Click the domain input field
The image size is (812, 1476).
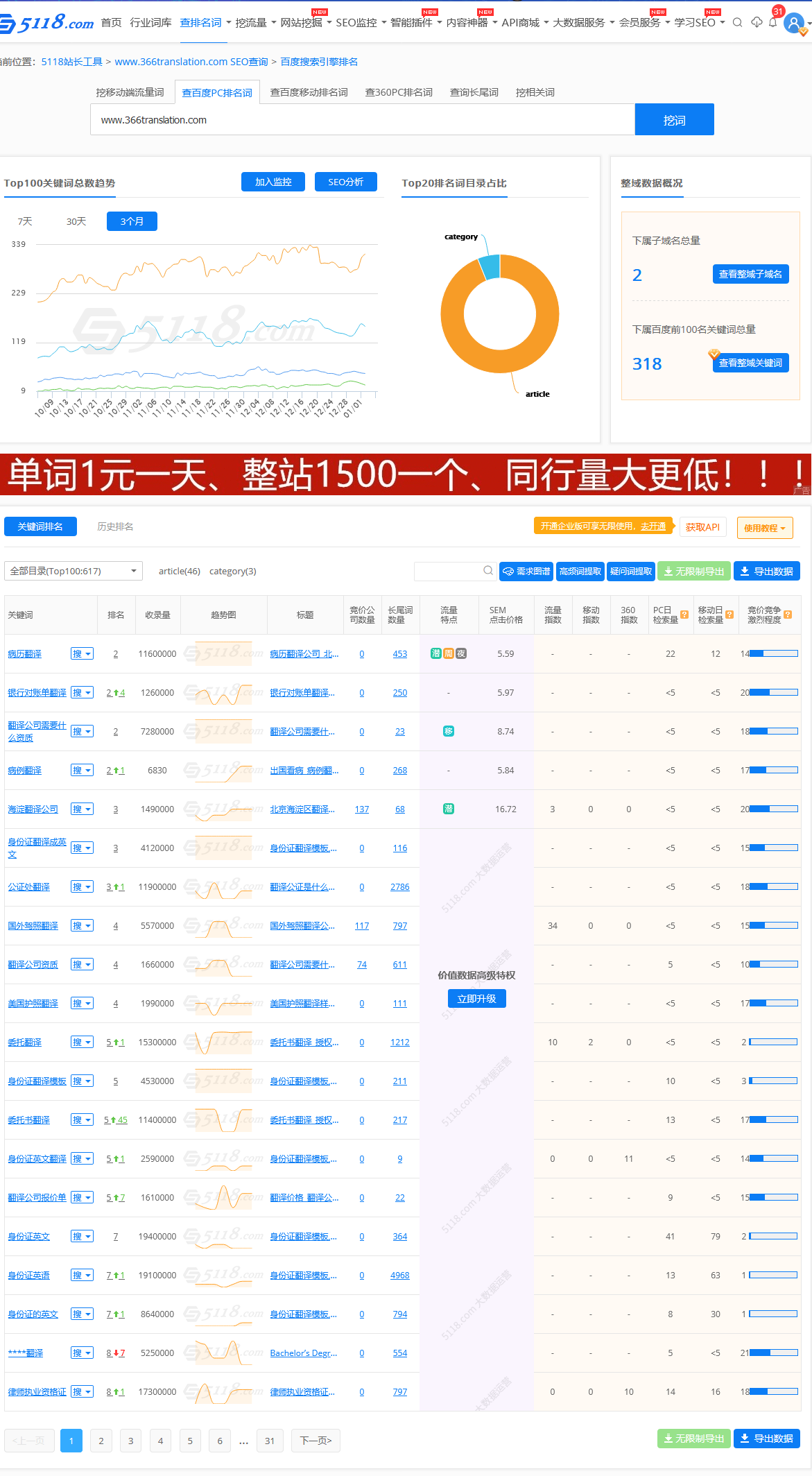[363, 119]
